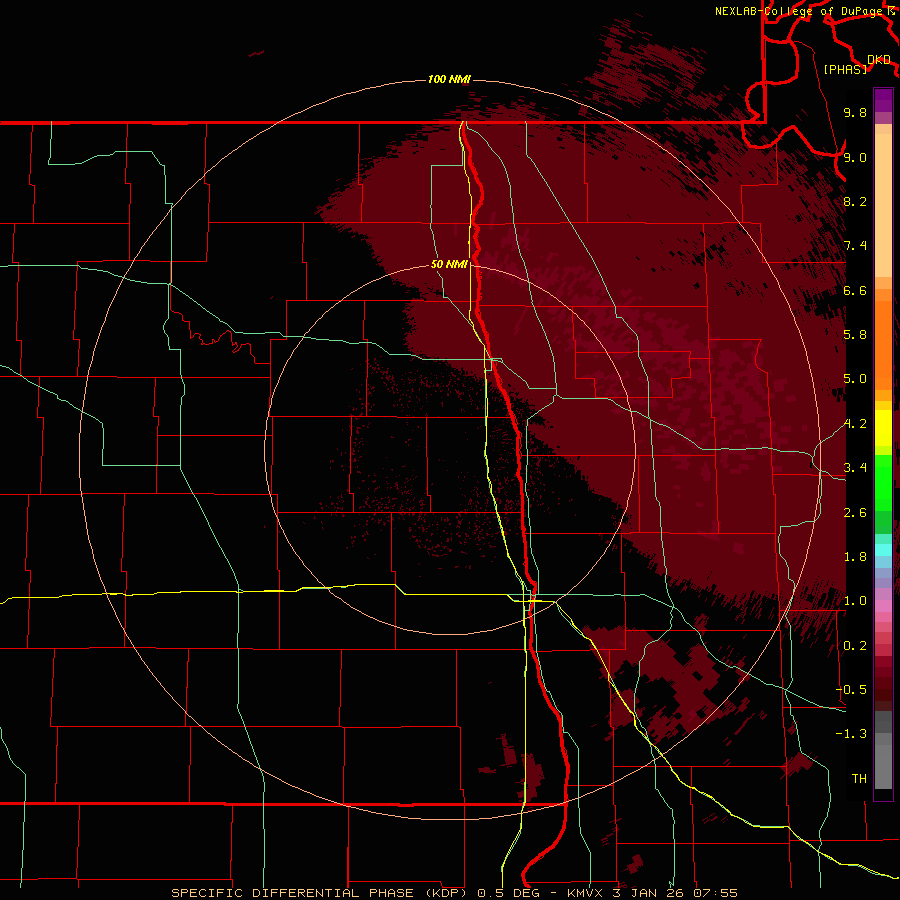
Task: Click the 1.8 legend value
Action: [855, 557]
